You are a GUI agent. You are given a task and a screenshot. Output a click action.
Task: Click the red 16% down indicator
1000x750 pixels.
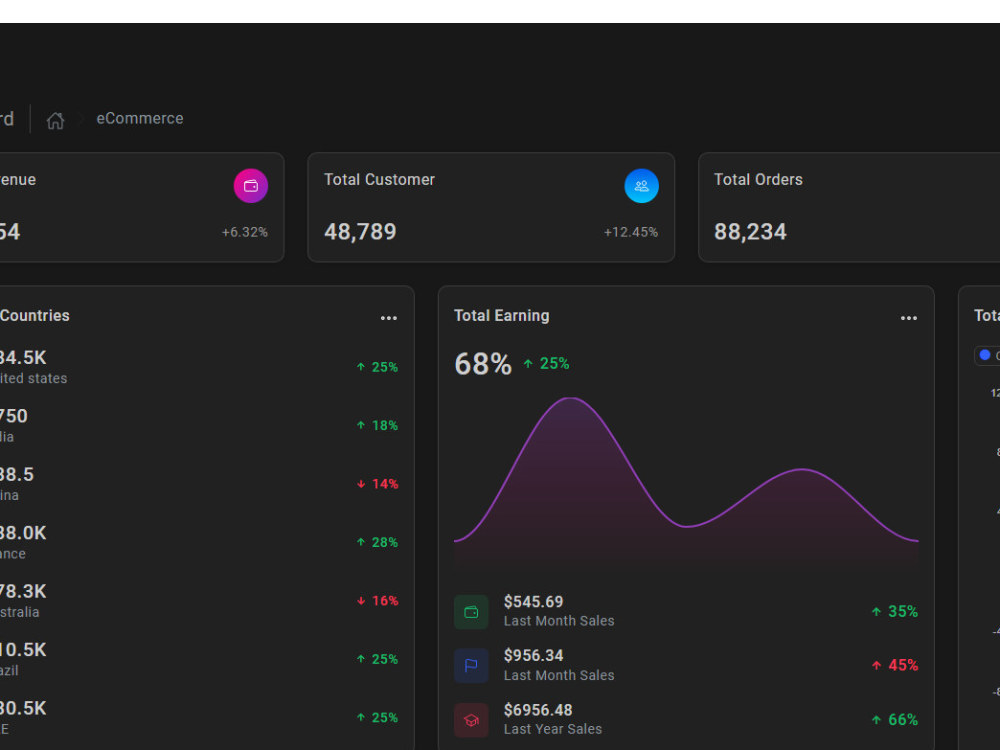pyautogui.click(x=377, y=601)
